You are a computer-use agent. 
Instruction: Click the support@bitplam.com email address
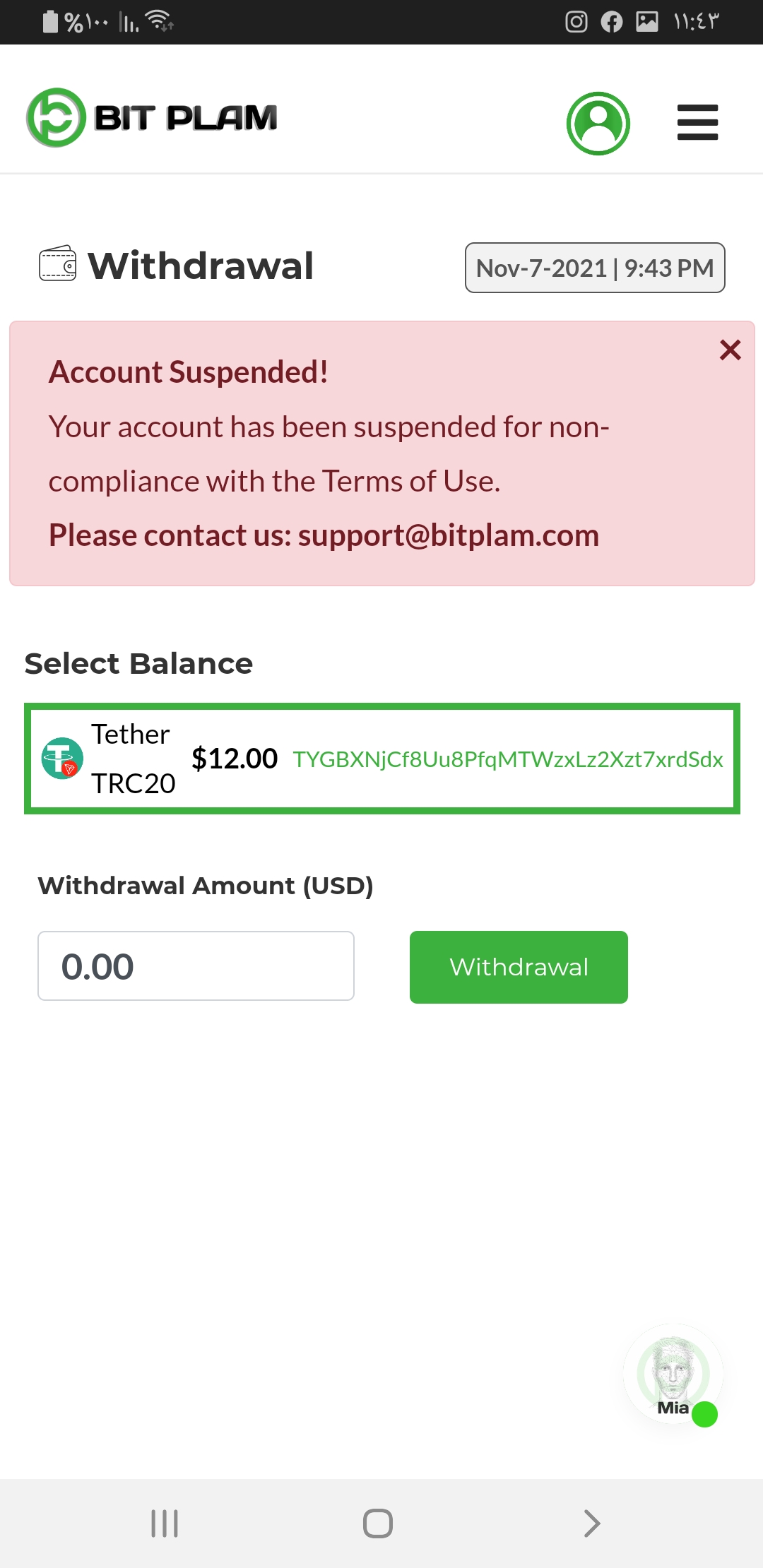coord(448,535)
